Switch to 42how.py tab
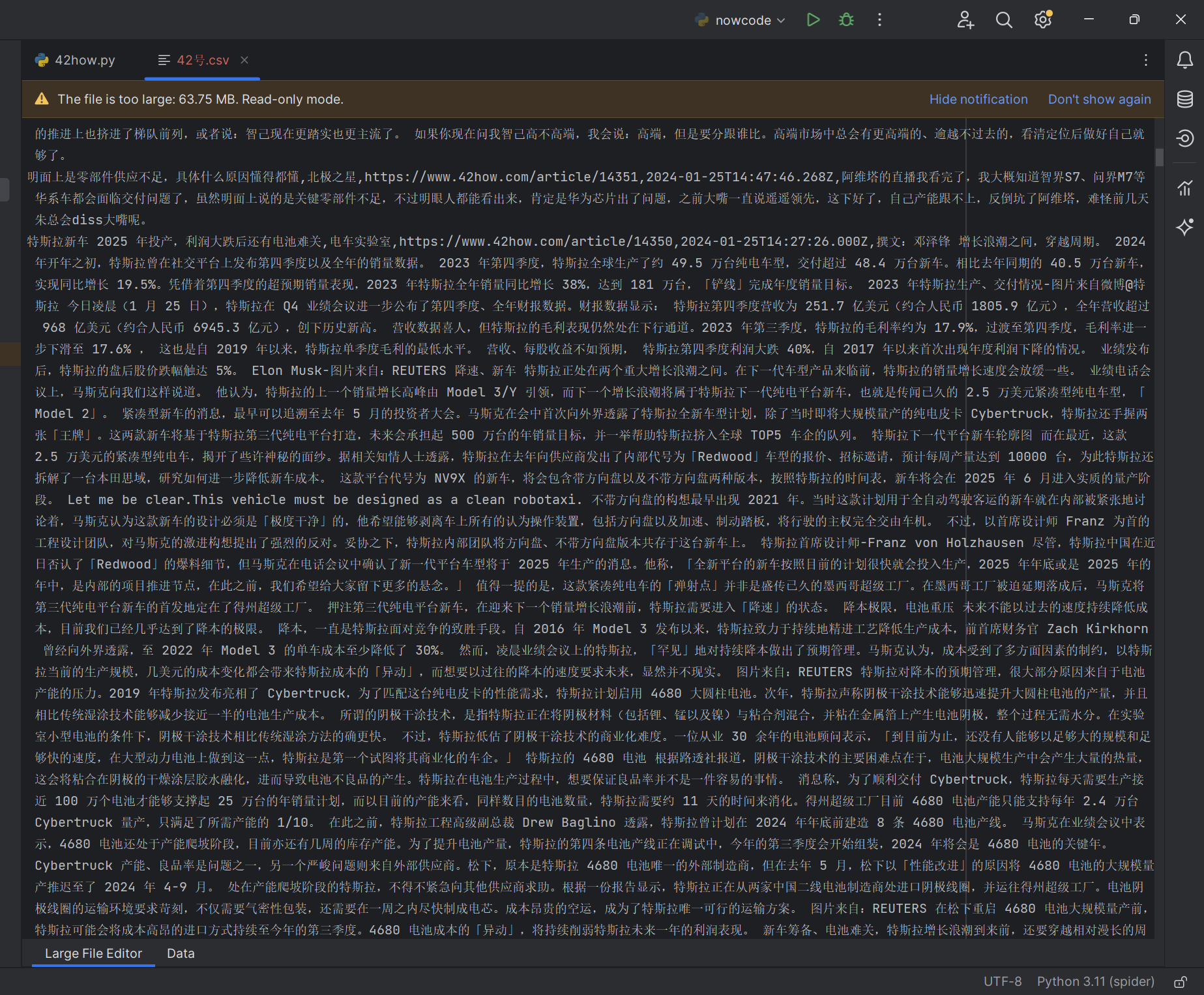The width and height of the screenshot is (1204, 995). pos(76,60)
